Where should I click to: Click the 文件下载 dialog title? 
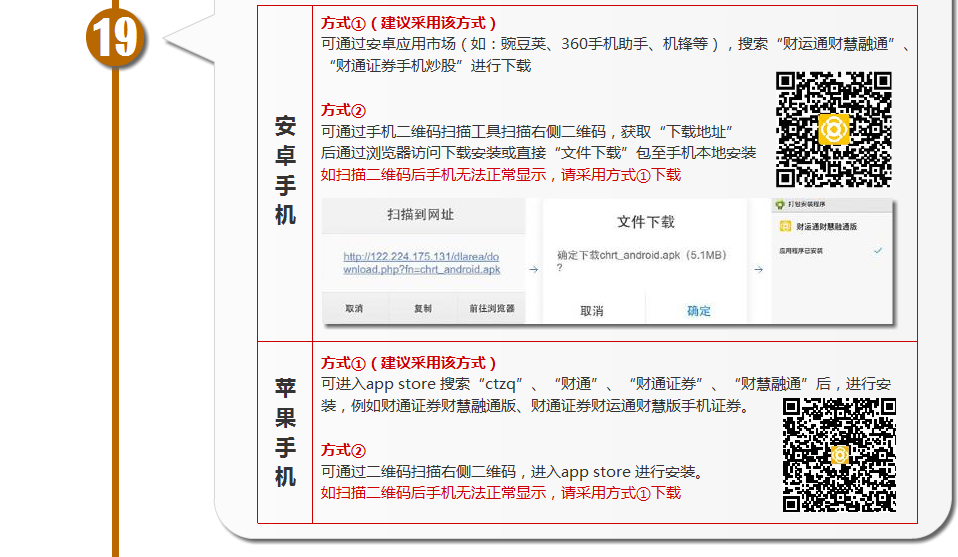[646, 222]
